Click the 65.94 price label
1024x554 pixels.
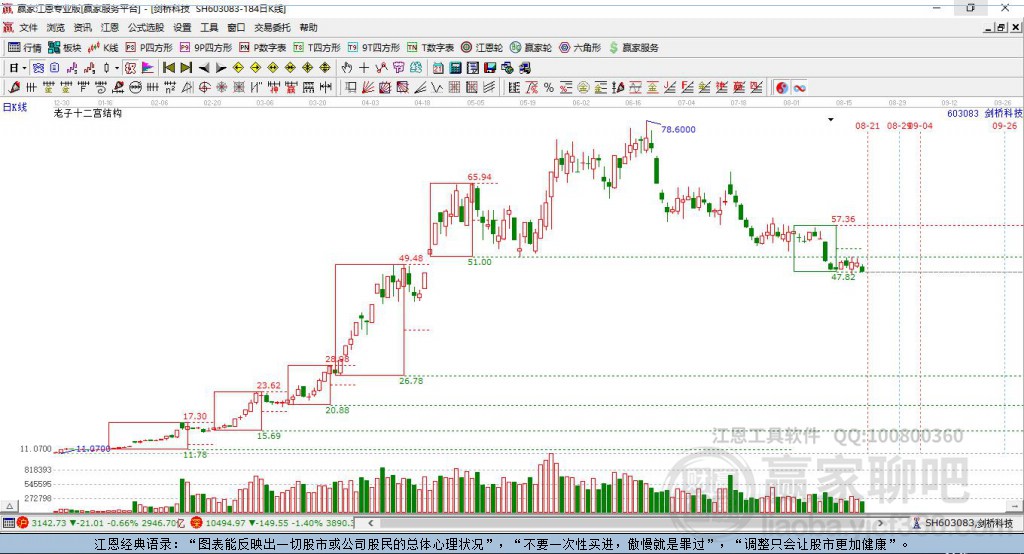click(x=479, y=177)
